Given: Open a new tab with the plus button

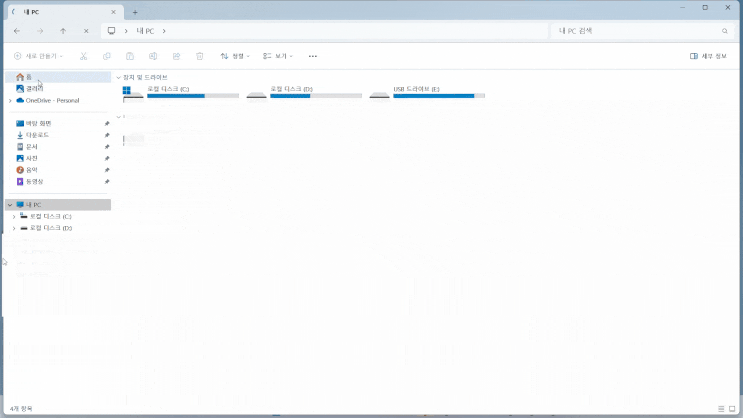Looking at the screenshot, I should coord(135,12).
